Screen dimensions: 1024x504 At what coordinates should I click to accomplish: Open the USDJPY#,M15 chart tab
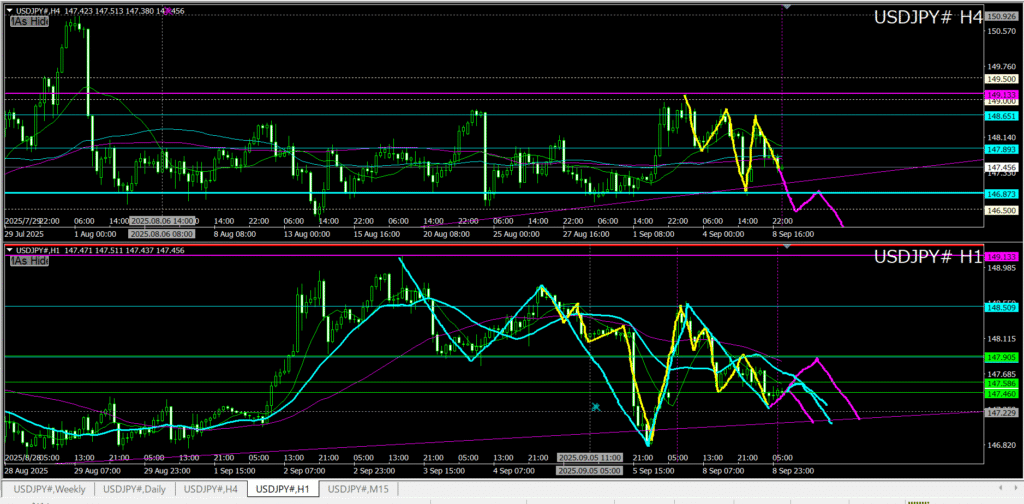click(x=358, y=489)
